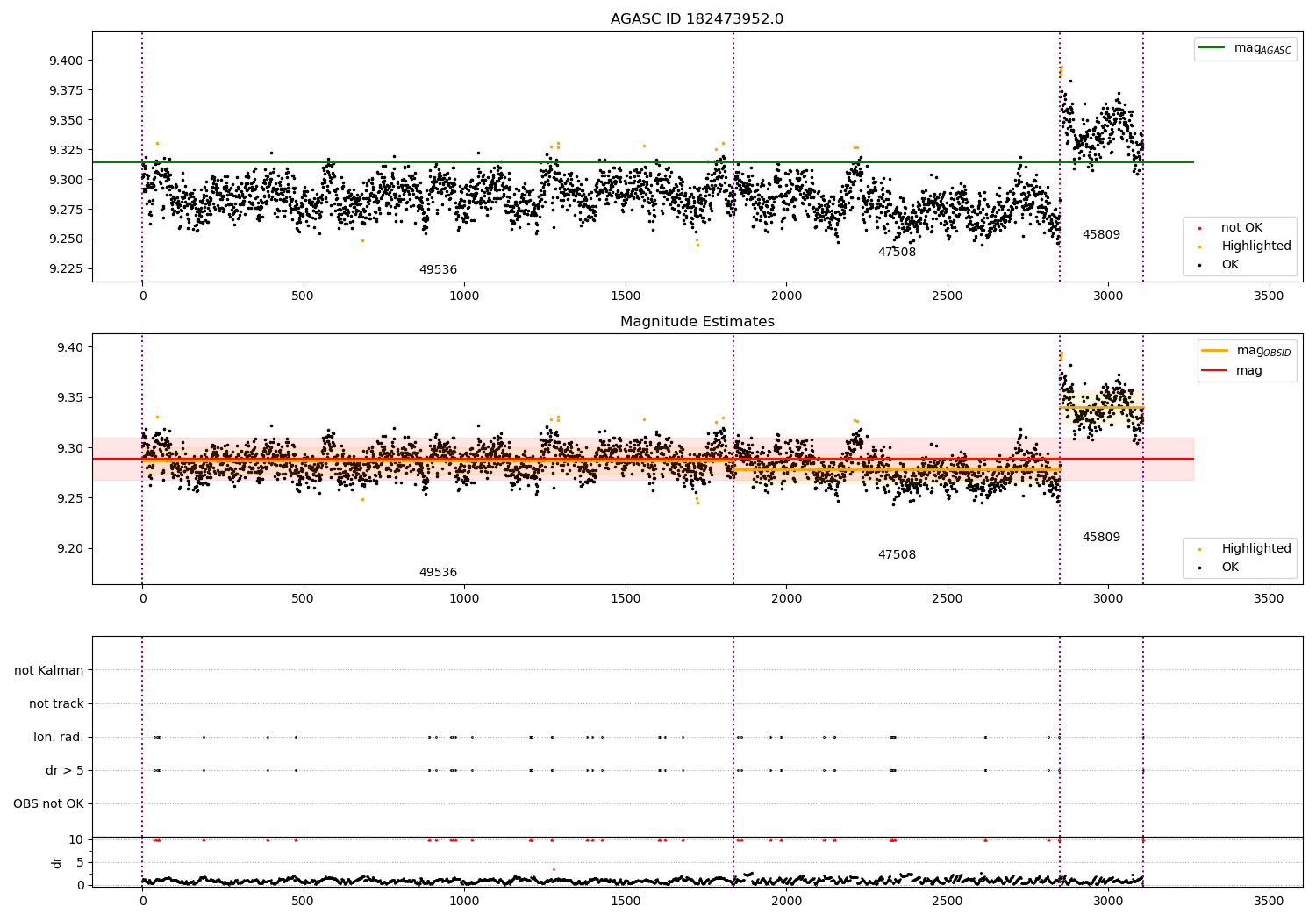Click the 1500 x-tick under middle plot
The image size is (1316, 921).
pos(625,599)
